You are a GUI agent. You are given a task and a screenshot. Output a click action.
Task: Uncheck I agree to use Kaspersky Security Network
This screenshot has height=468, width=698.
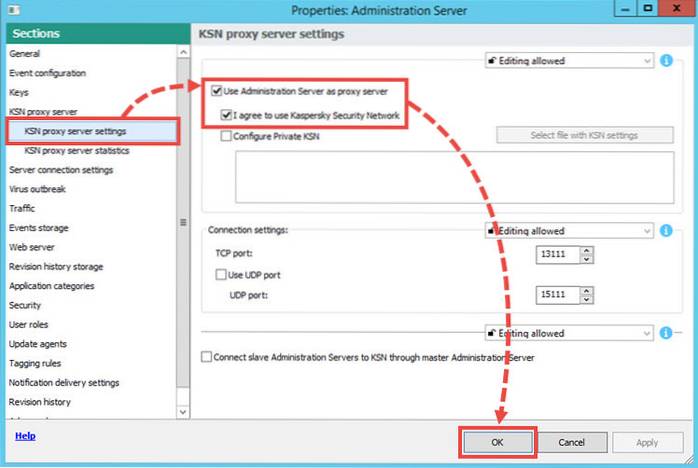click(226, 115)
